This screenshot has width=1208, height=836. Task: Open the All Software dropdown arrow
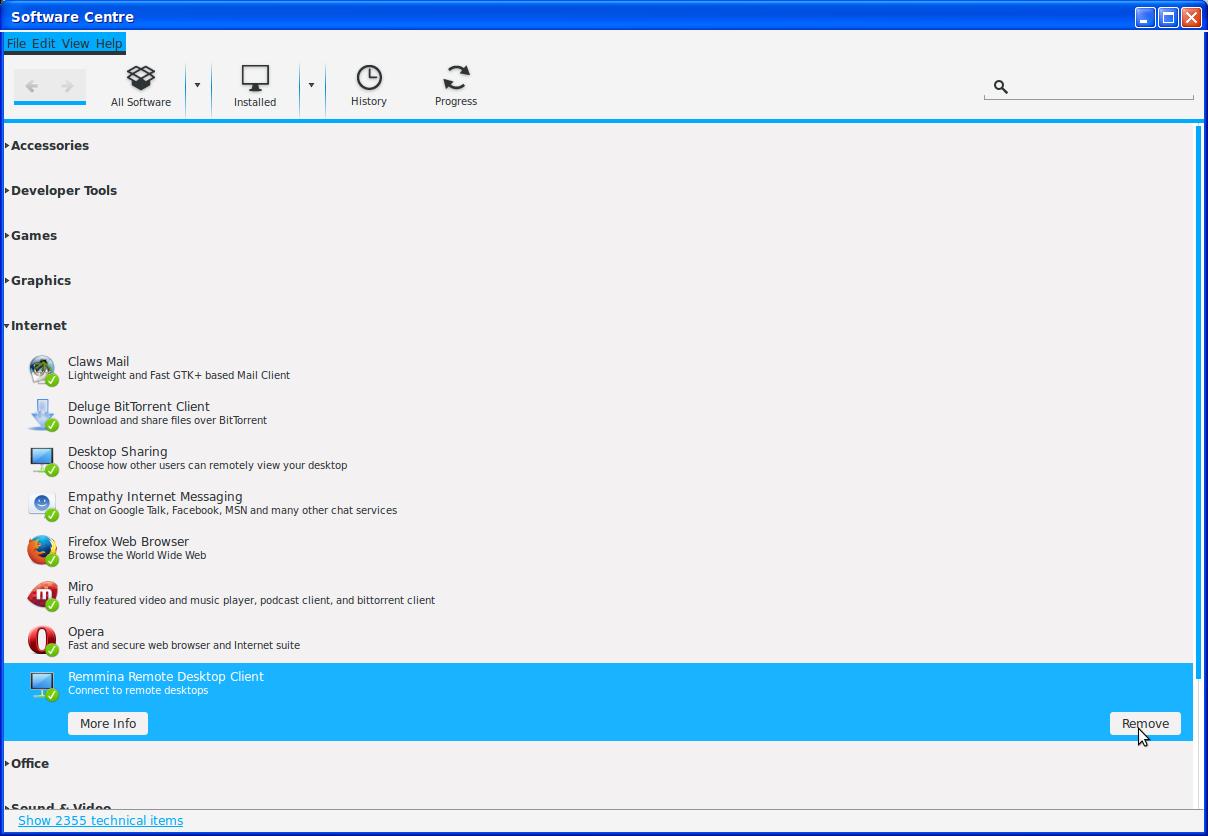pos(197,86)
